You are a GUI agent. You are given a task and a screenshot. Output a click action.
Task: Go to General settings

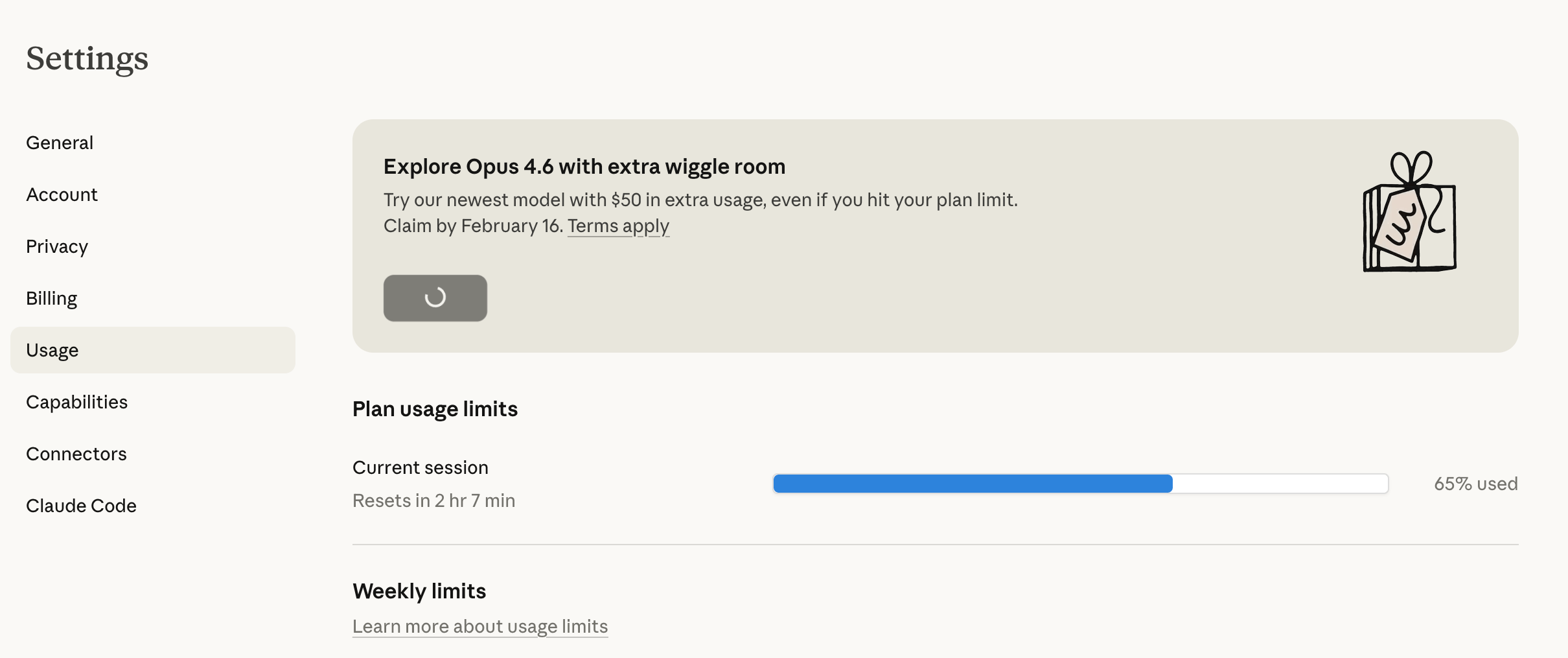(x=60, y=143)
